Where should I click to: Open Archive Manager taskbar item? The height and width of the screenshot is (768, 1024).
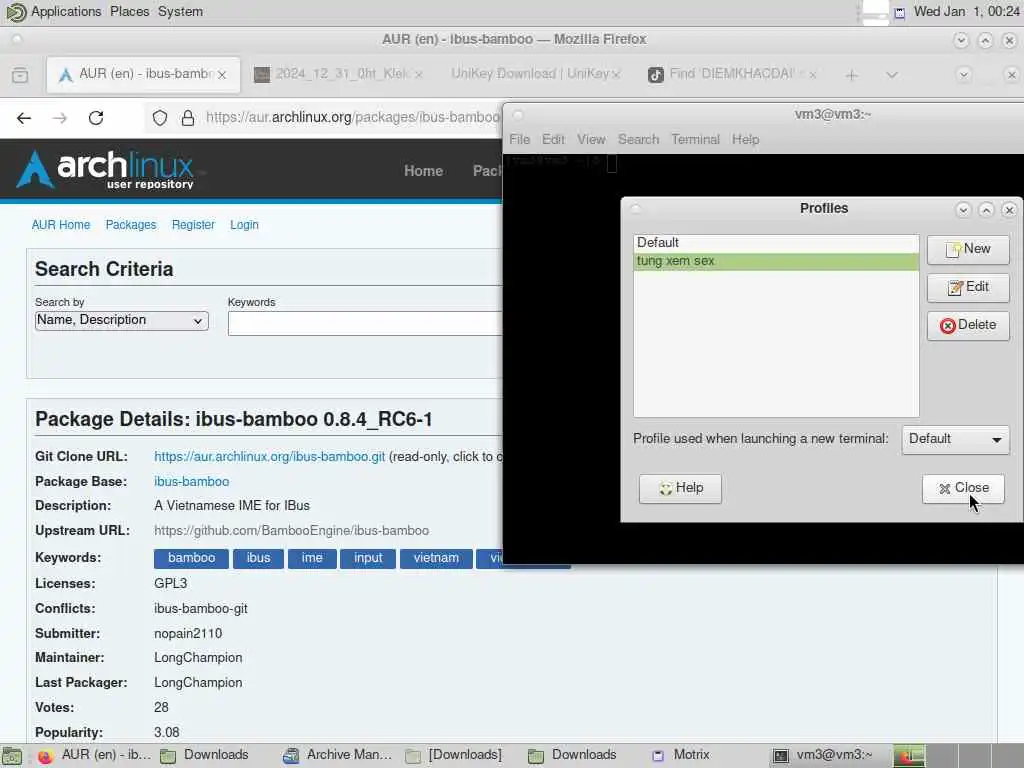pyautogui.click(x=337, y=756)
